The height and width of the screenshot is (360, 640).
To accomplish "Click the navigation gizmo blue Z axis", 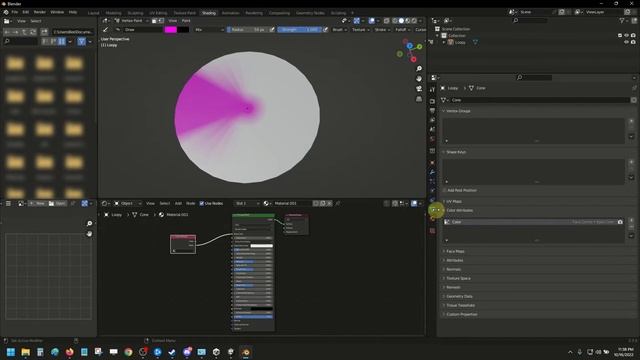I will pyautogui.click(x=409, y=46).
